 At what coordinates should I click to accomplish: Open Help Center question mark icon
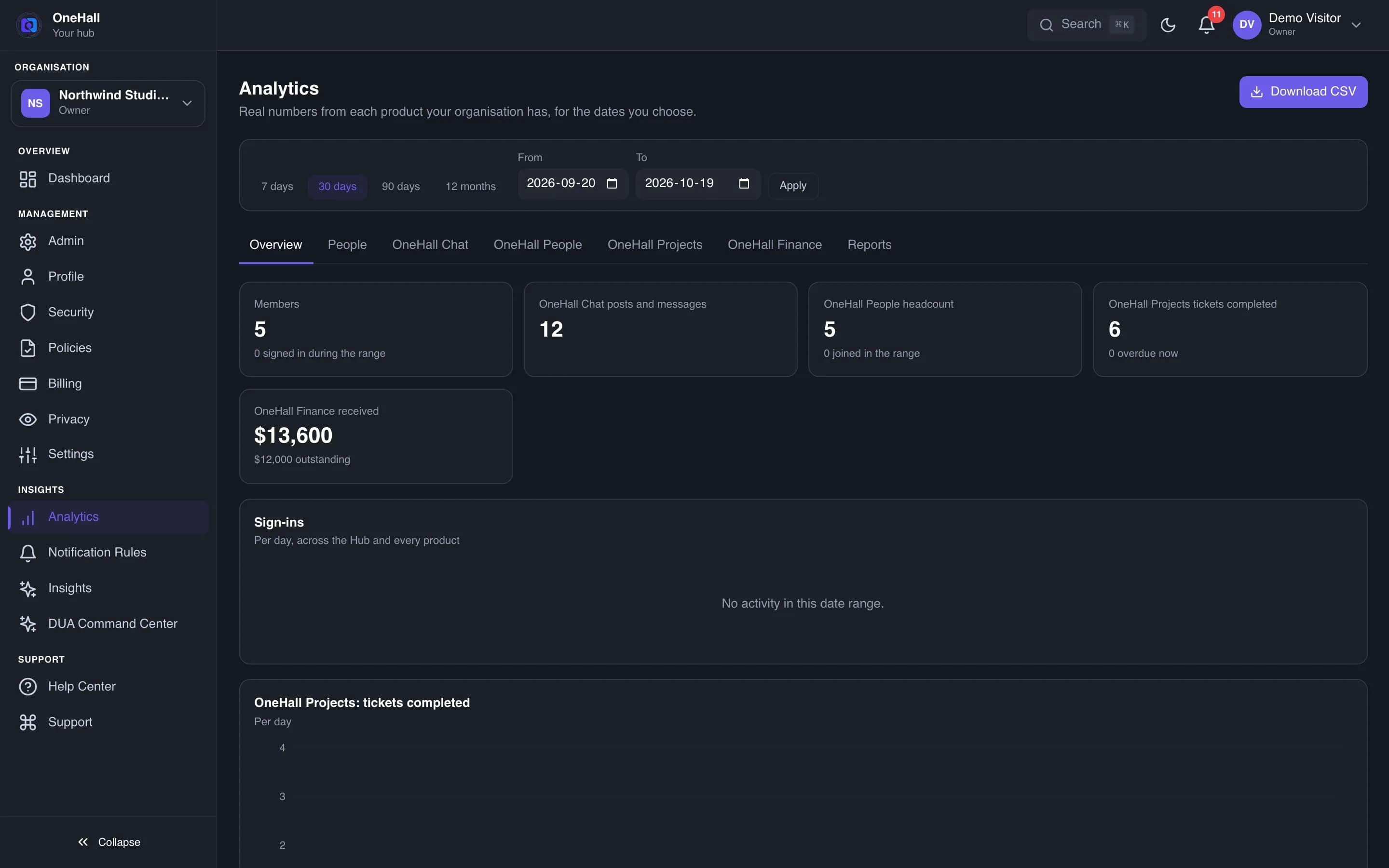pos(27,687)
